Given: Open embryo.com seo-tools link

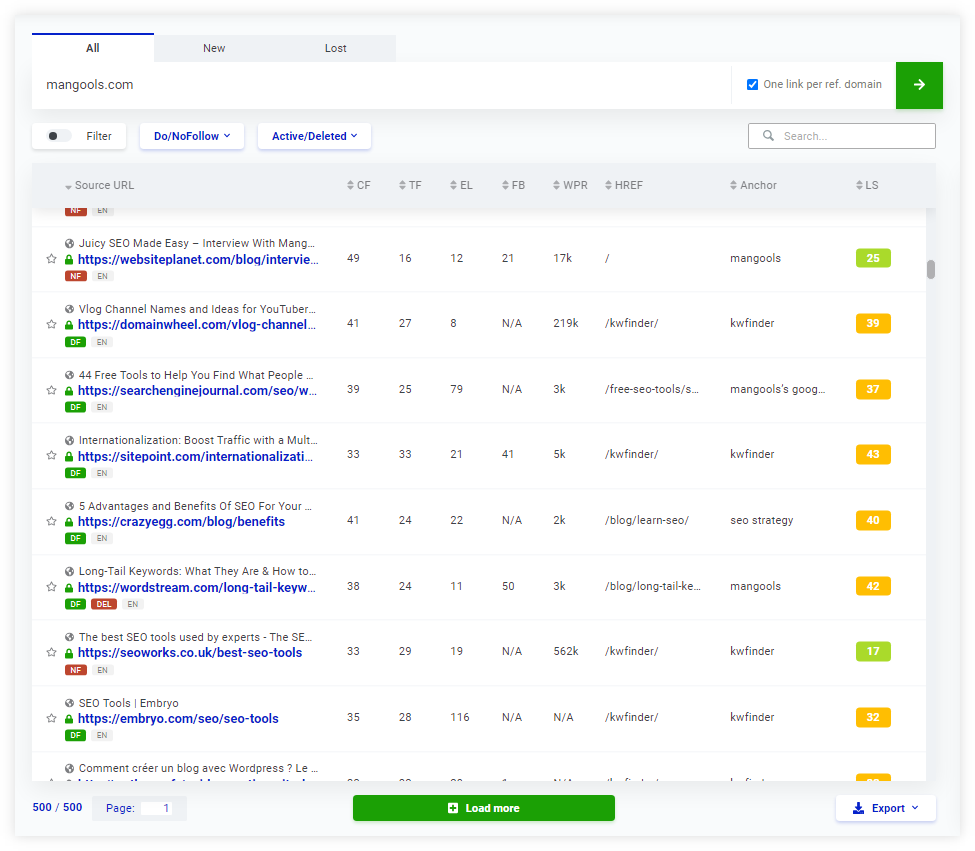Looking at the screenshot, I should click(x=178, y=719).
